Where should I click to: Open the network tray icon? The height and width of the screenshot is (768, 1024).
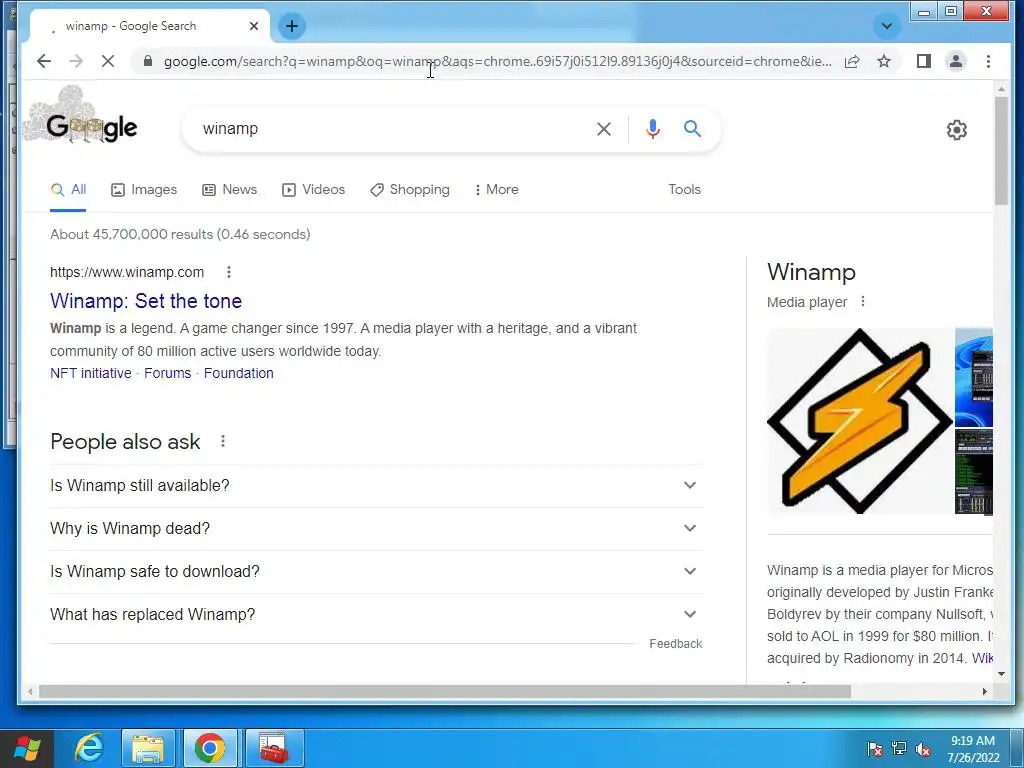(x=899, y=748)
